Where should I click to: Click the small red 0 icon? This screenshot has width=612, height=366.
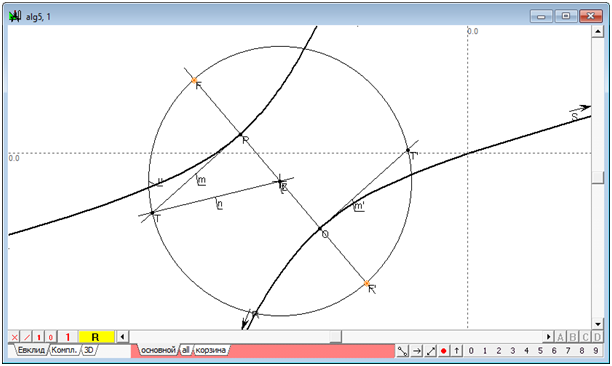tap(51, 337)
